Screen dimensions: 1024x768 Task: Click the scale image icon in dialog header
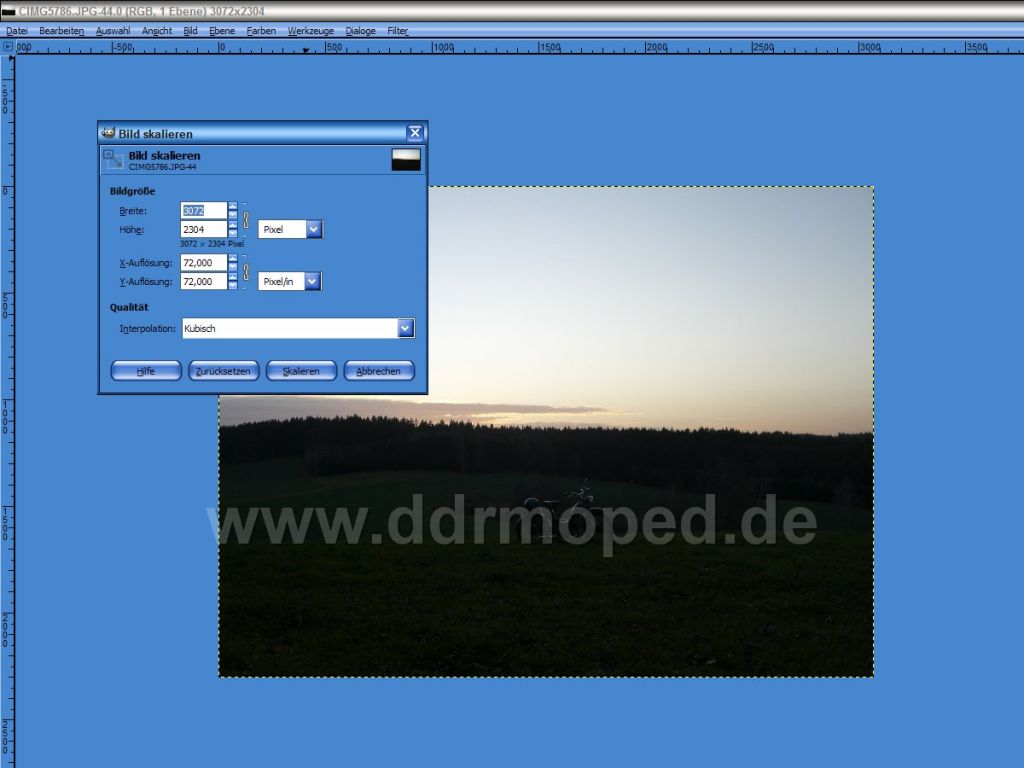click(114, 160)
